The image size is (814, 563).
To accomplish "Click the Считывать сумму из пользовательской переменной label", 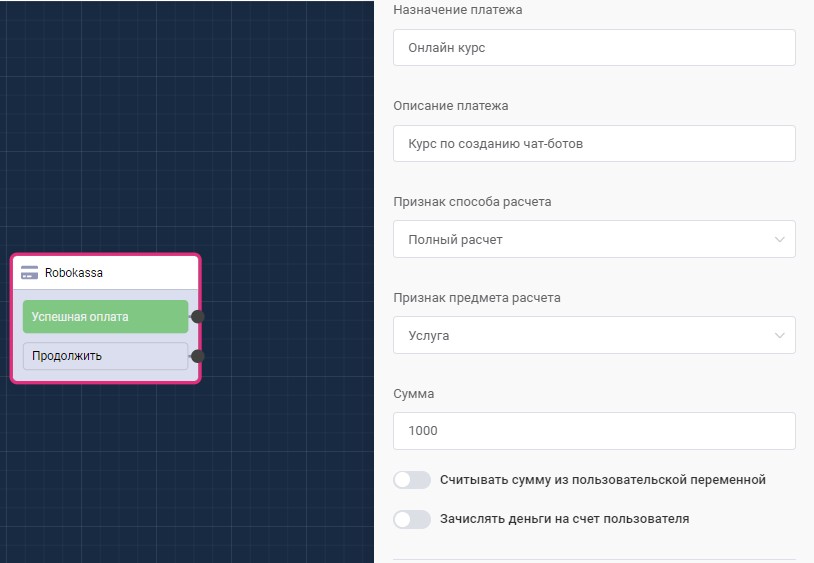I will [x=602, y=480].
